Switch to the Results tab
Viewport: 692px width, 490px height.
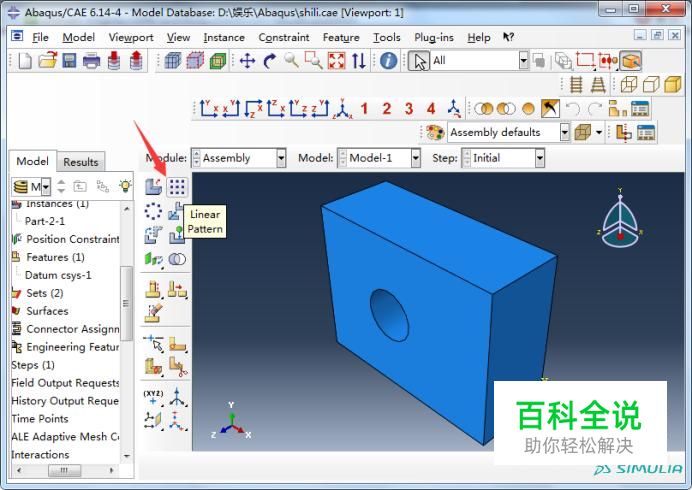pos(81,162)
